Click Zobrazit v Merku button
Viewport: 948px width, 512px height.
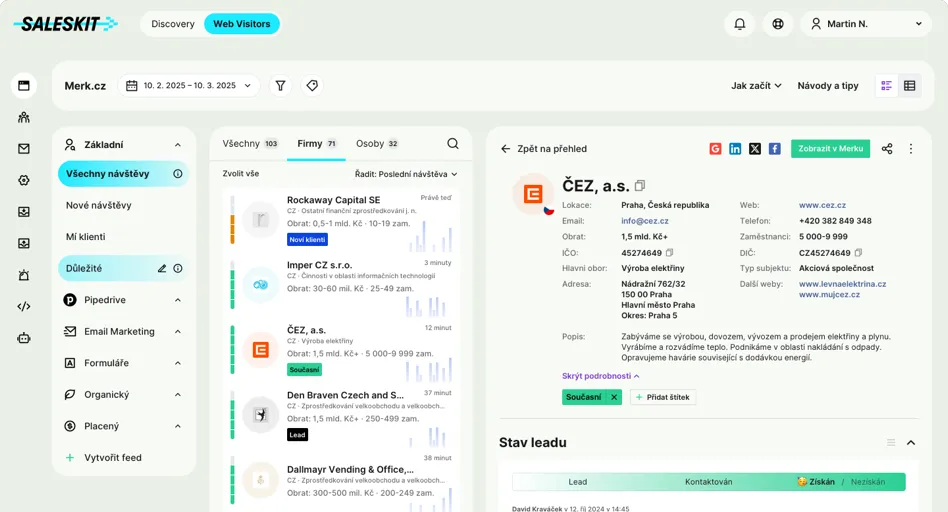click(x=830, y=149)
